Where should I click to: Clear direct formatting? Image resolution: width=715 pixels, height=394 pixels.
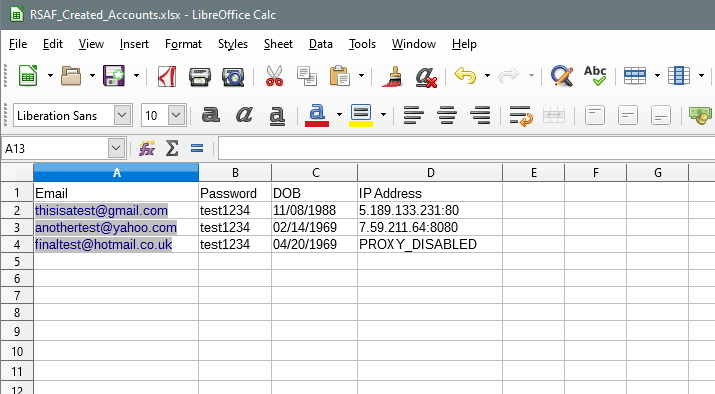(x=426, y=77)
